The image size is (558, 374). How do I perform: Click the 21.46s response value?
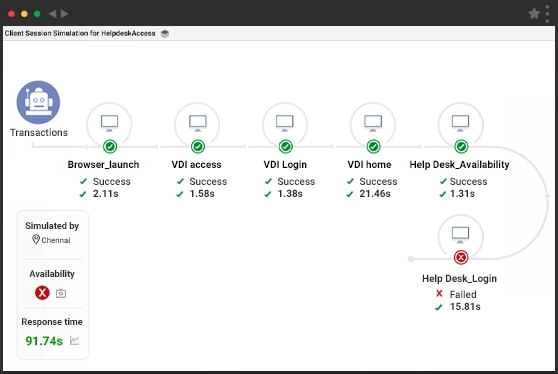tap(375, 194)
